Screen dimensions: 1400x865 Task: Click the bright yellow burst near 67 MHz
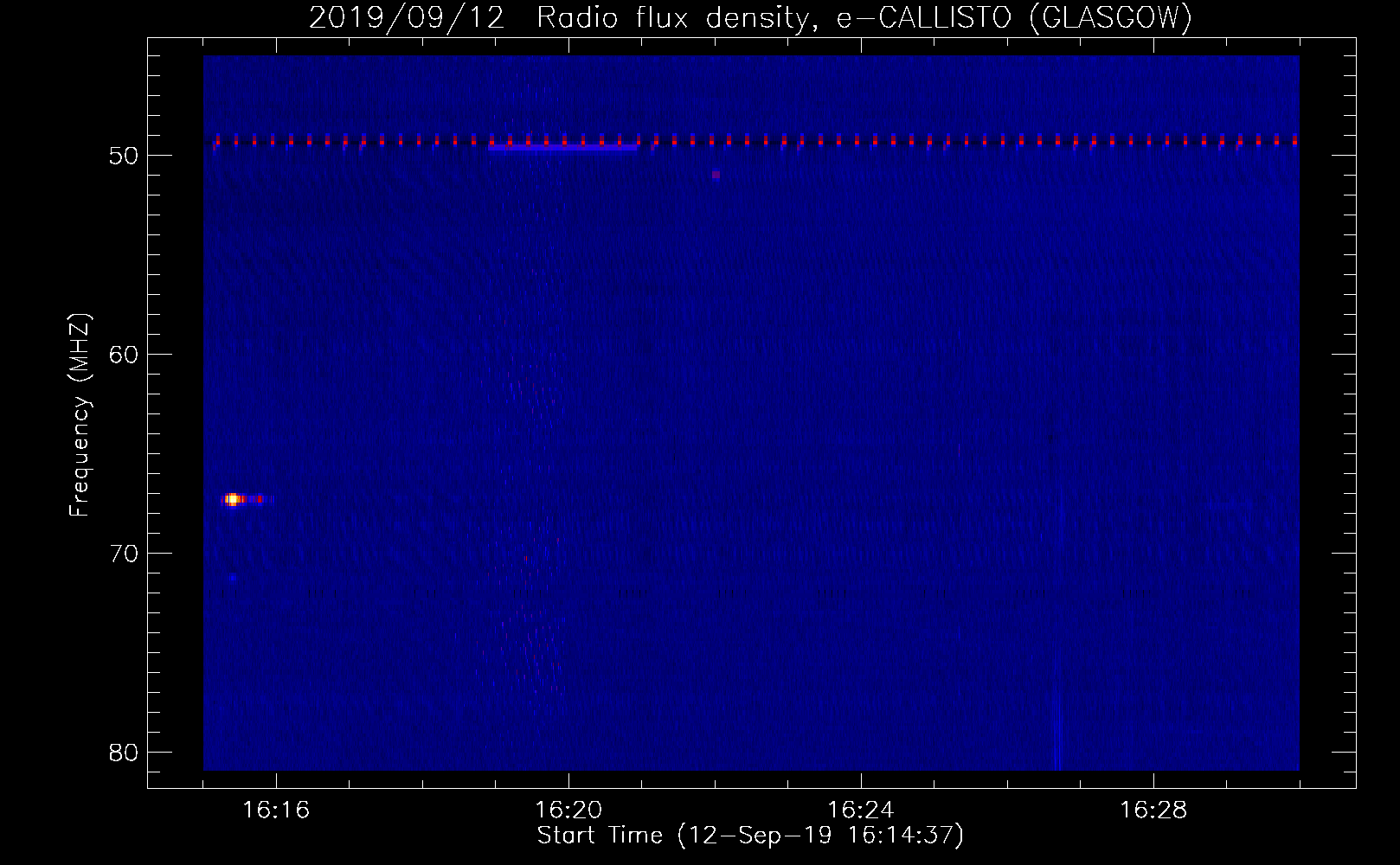233,499
